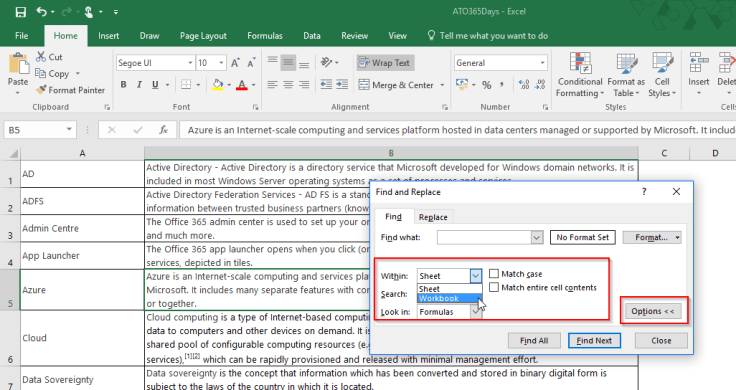This screenshot has width=736, height=390.
Task: Open Cell Styles gallery
Action: pos(662,75)
